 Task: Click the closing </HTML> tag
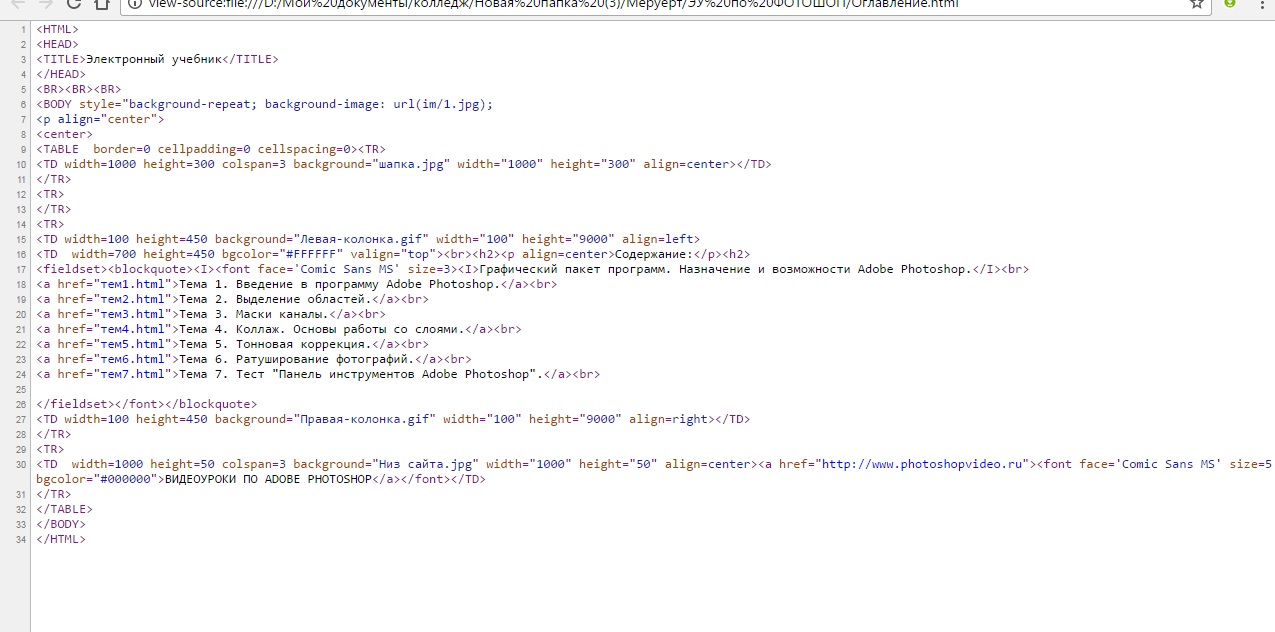point(61,539)
